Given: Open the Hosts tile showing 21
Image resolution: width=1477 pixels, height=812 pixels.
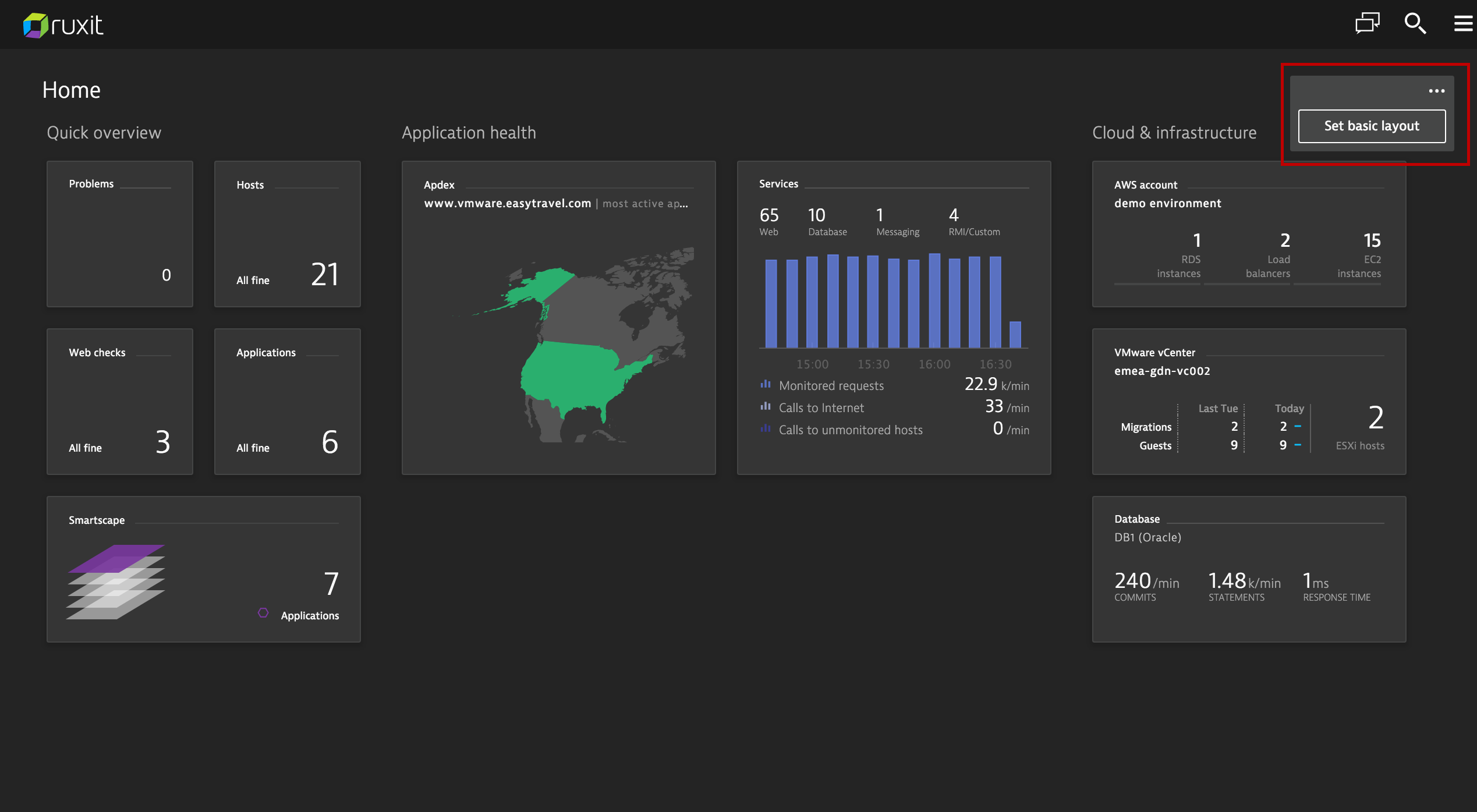Looking at the screenshot, I should (x=288, y=234).
